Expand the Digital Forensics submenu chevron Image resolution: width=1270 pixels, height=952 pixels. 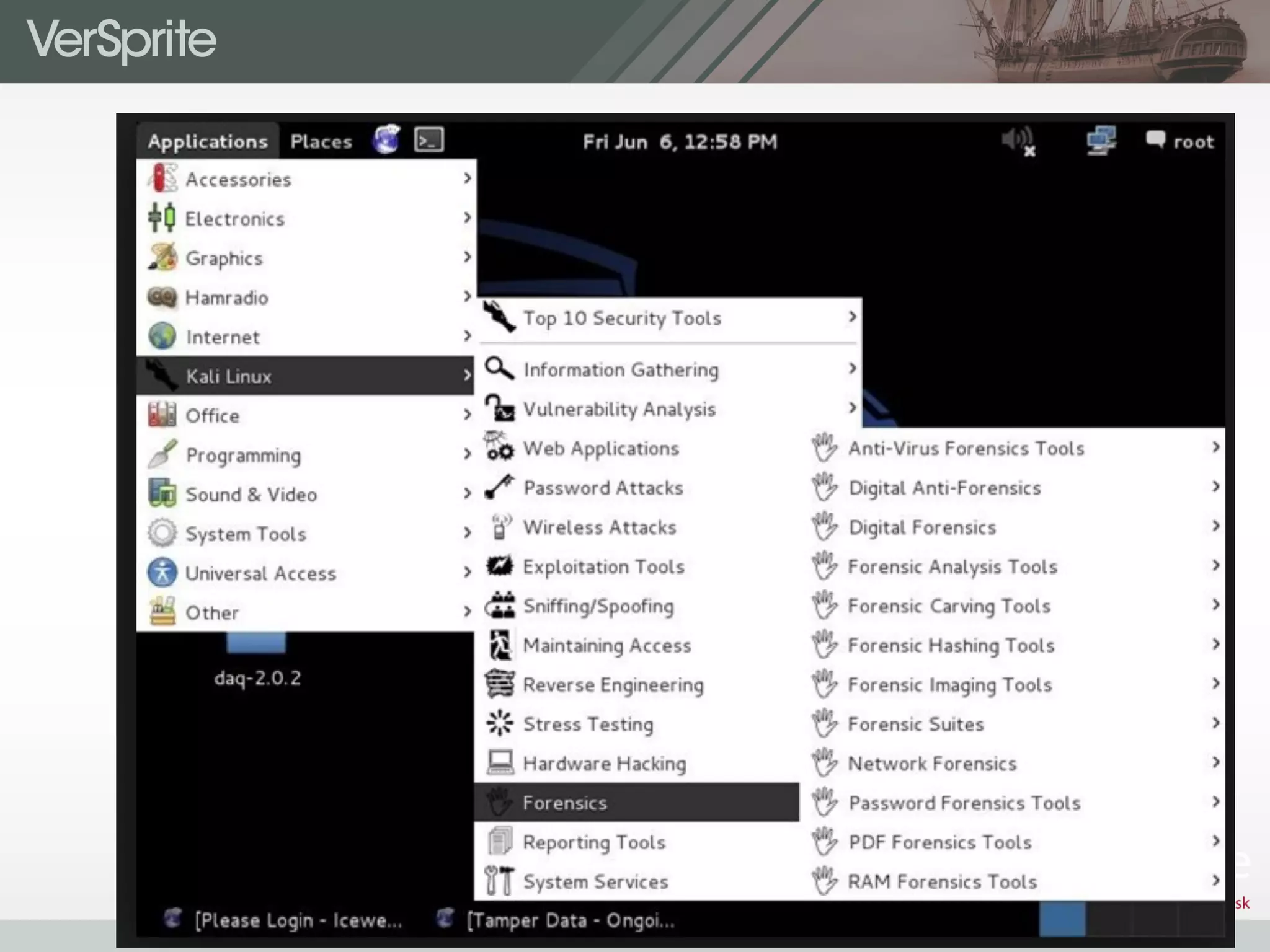coord(1215,526)
